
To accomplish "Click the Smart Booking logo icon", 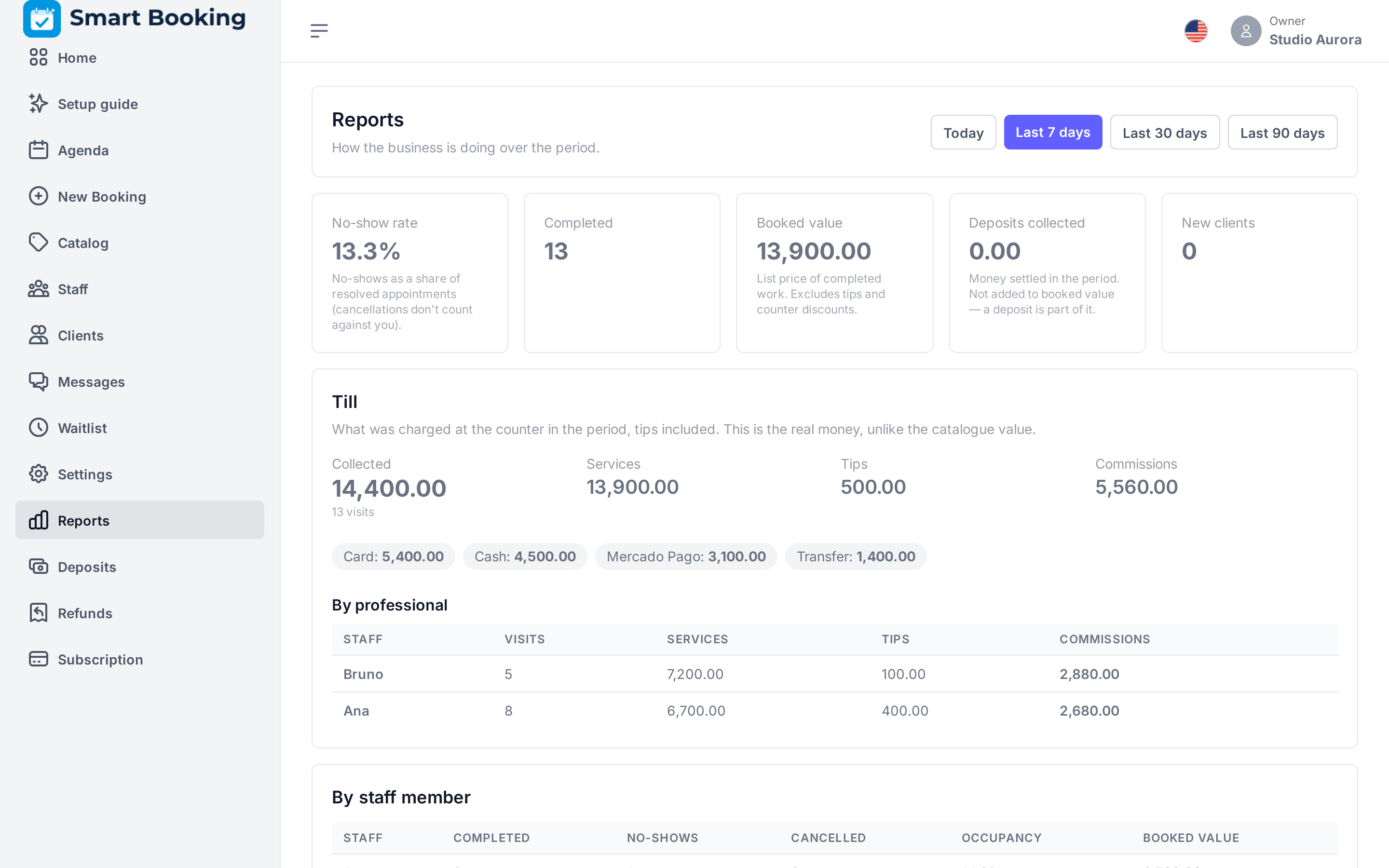I will pyautogui.click(x=42, y=19).
